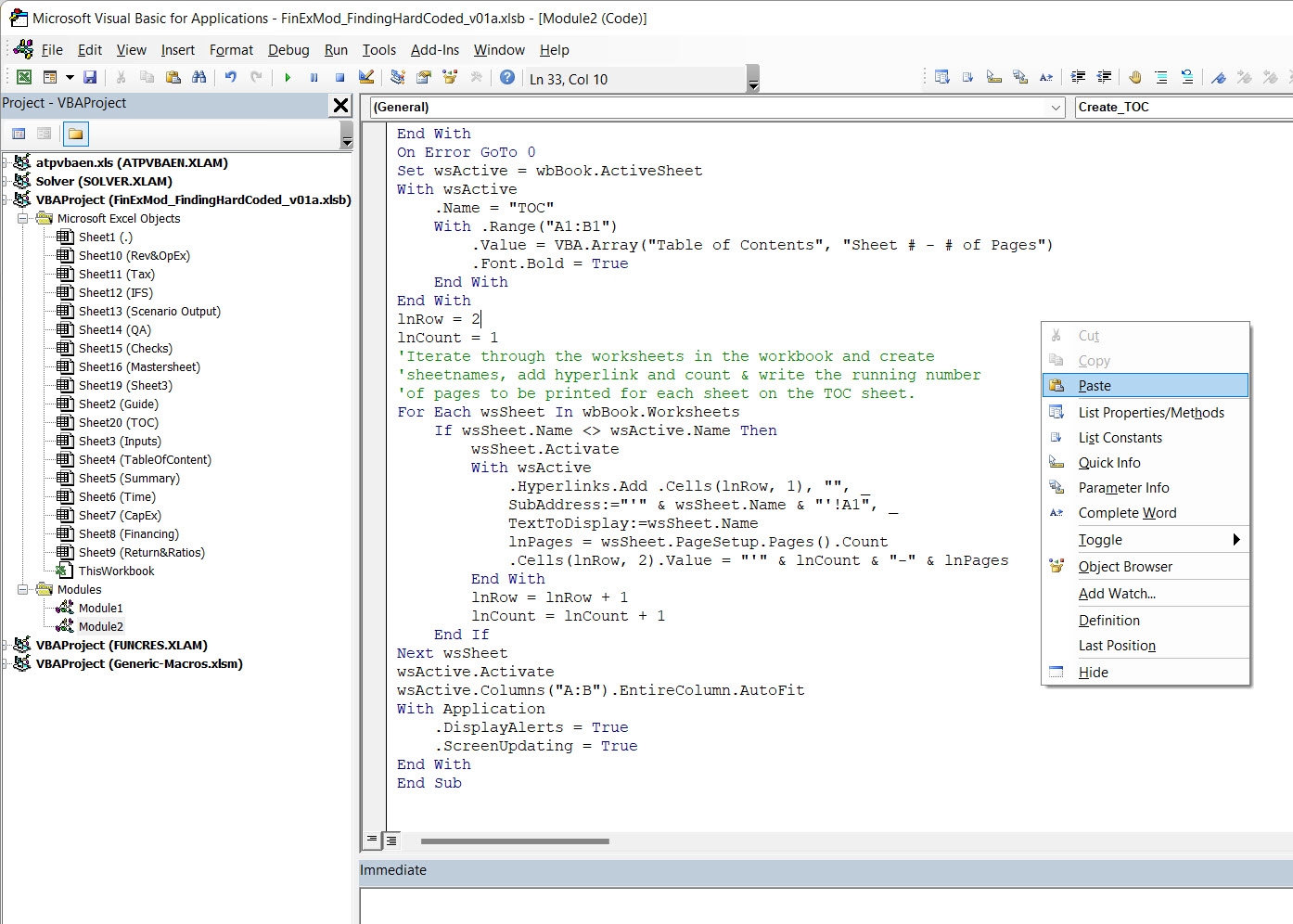Close the Project - VBAProject pane
This screenshot has width=1293, height=924.
(340, 105)
